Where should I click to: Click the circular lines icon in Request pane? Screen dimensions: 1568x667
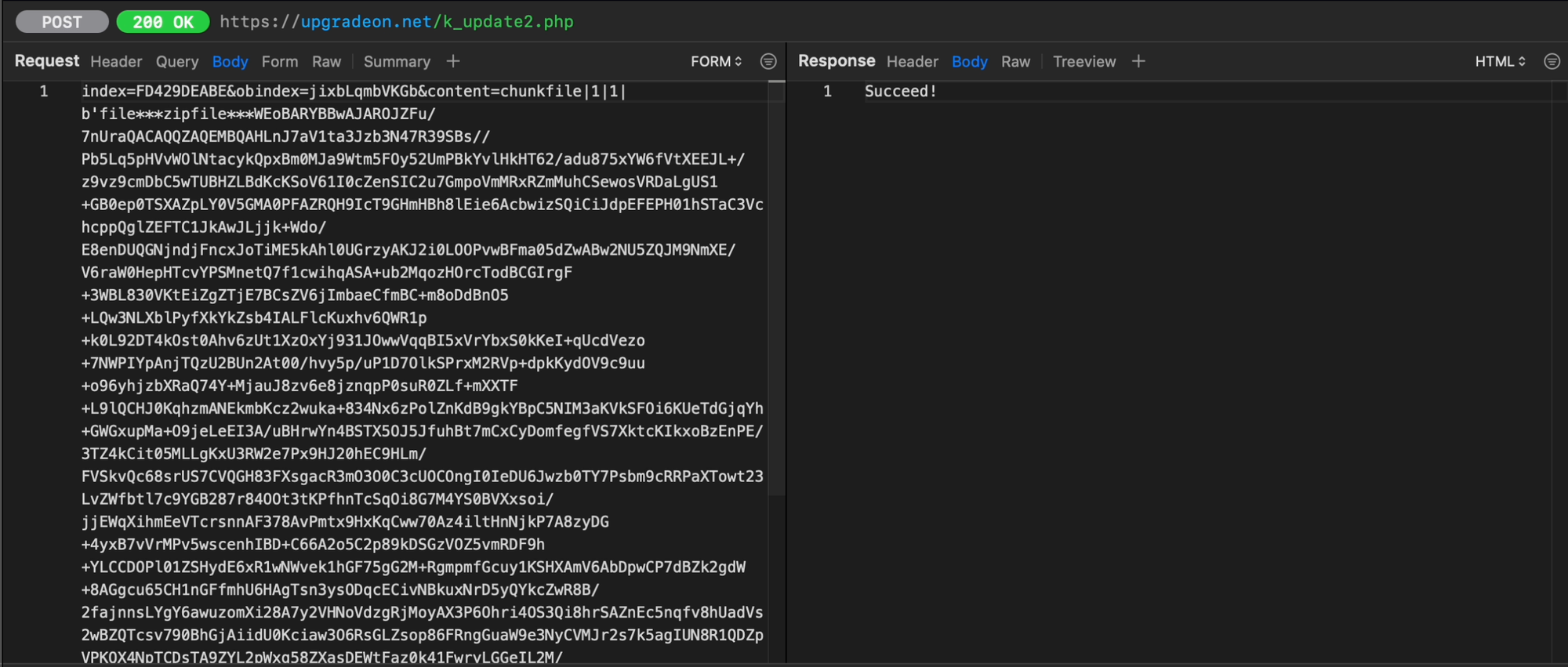(x=768, y=61)
